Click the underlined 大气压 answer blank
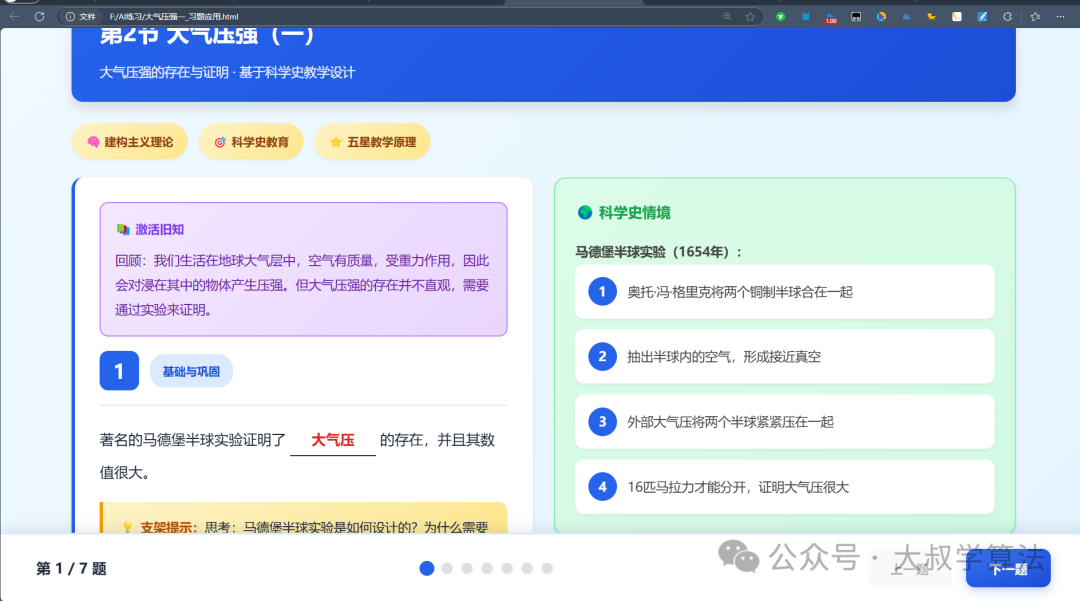 tap(332, 440)
